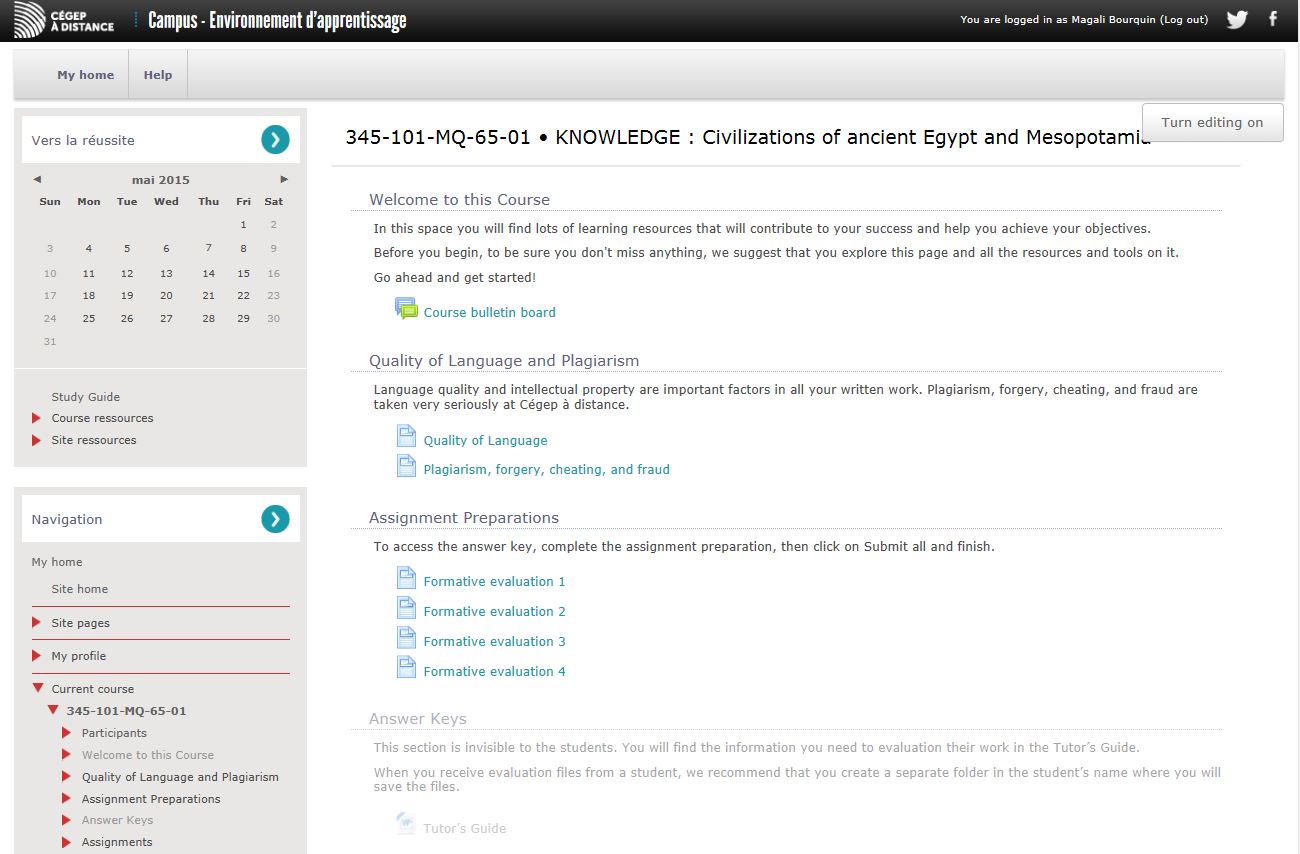This screenshot has width=1300, height=854.
Task: Select May 15 in the calendar
Action: (243, 273)
